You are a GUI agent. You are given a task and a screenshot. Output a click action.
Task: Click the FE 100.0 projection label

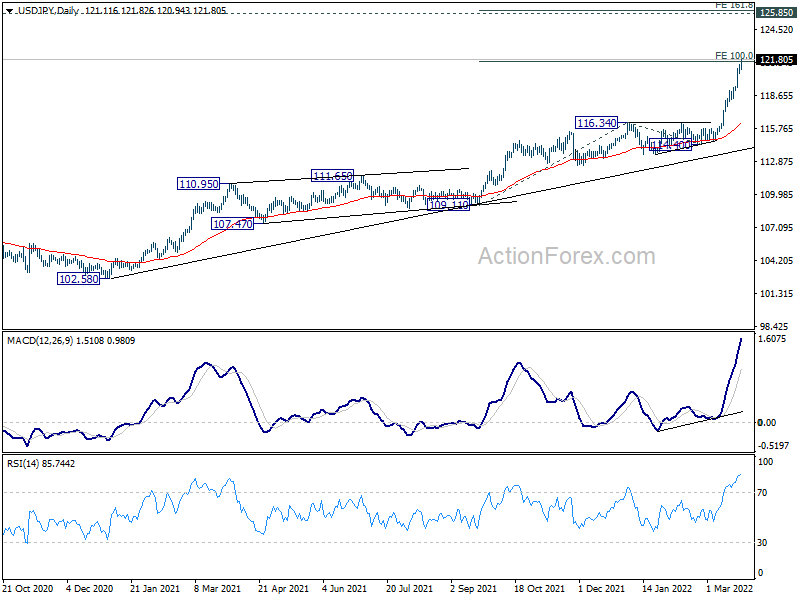(x=734, y=56)
